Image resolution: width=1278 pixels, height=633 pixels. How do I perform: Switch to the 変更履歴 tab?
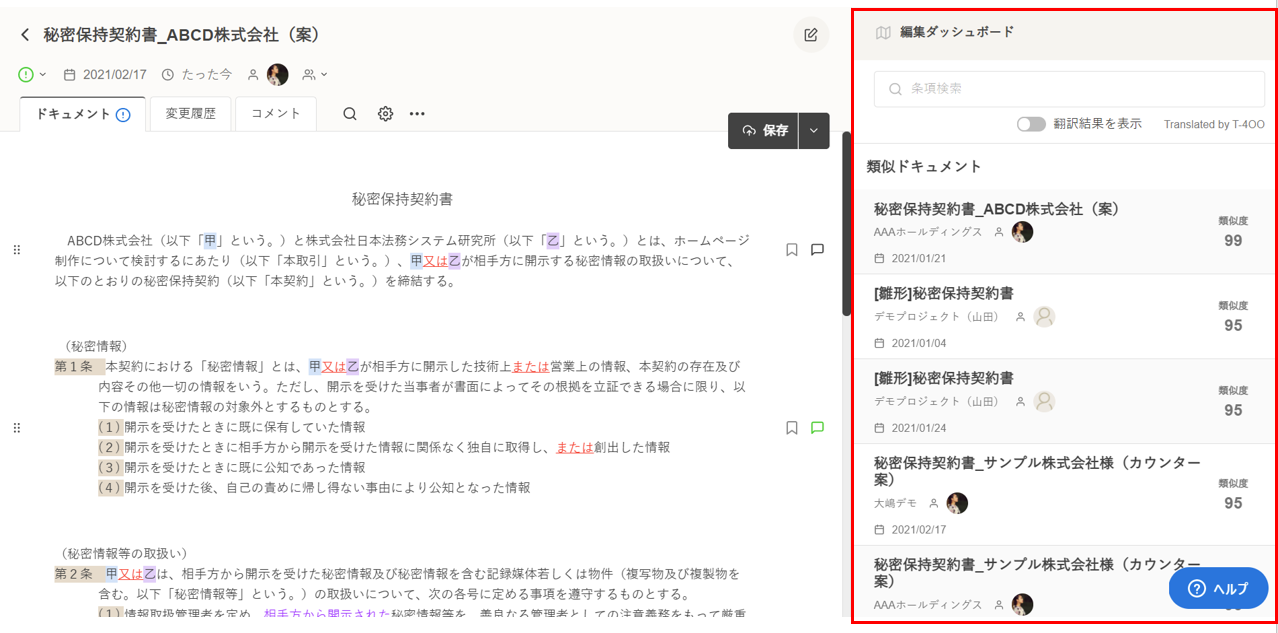190,114
